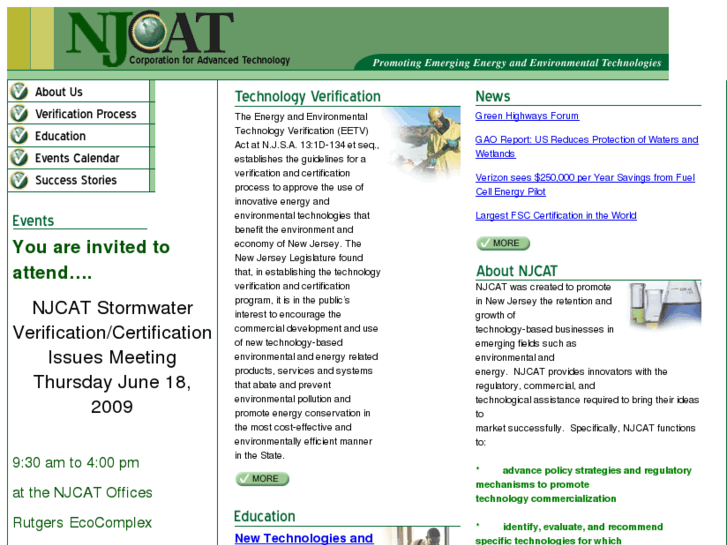Click the 'Thursday June 18,' date text

[112, 382]
